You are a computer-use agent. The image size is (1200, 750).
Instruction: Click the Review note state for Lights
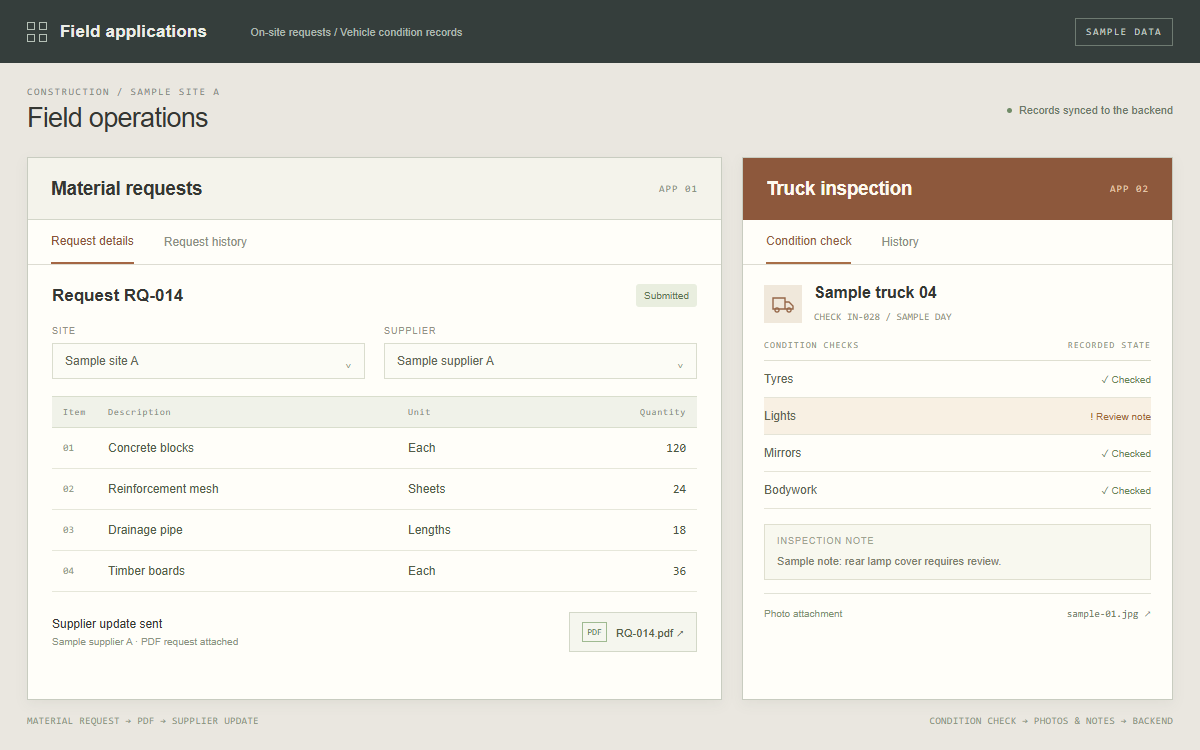point(1120,417)
